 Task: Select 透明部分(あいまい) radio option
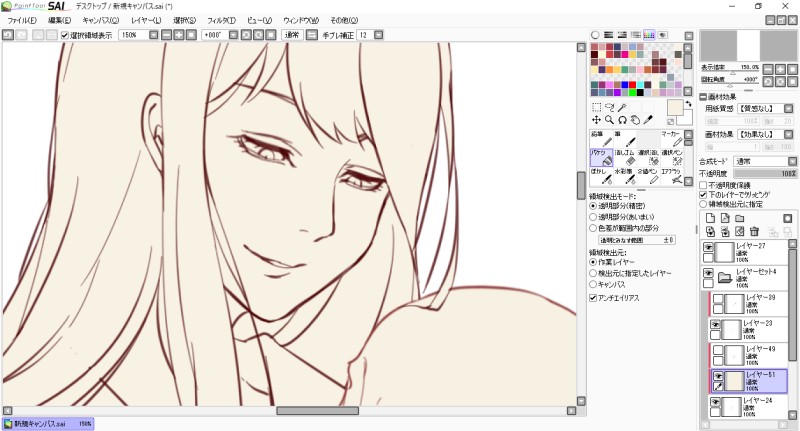pyautogui.click(x=593, y=217)
